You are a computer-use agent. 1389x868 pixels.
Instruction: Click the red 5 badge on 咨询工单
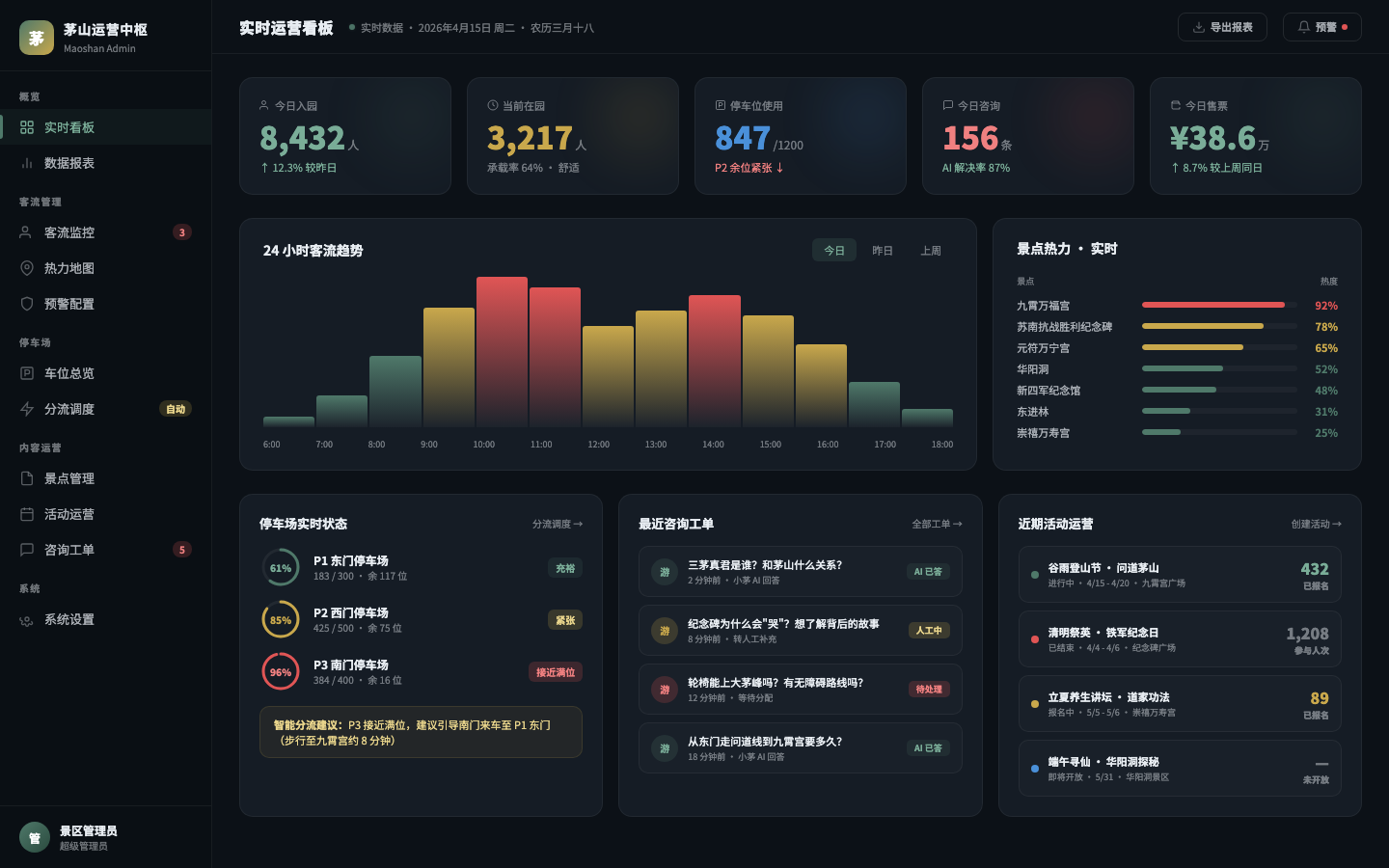click(182, 550)
